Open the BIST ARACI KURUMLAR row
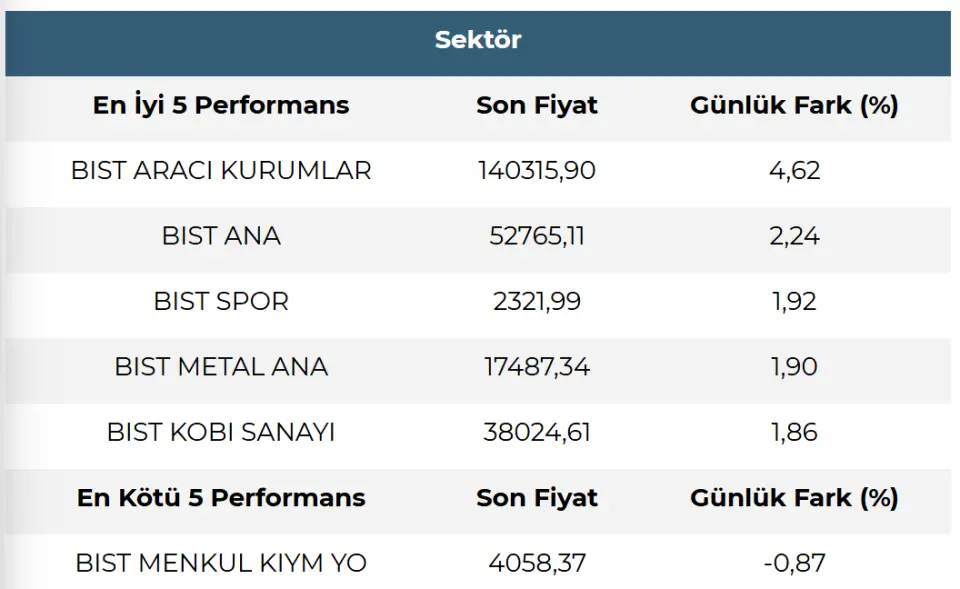 221,171
